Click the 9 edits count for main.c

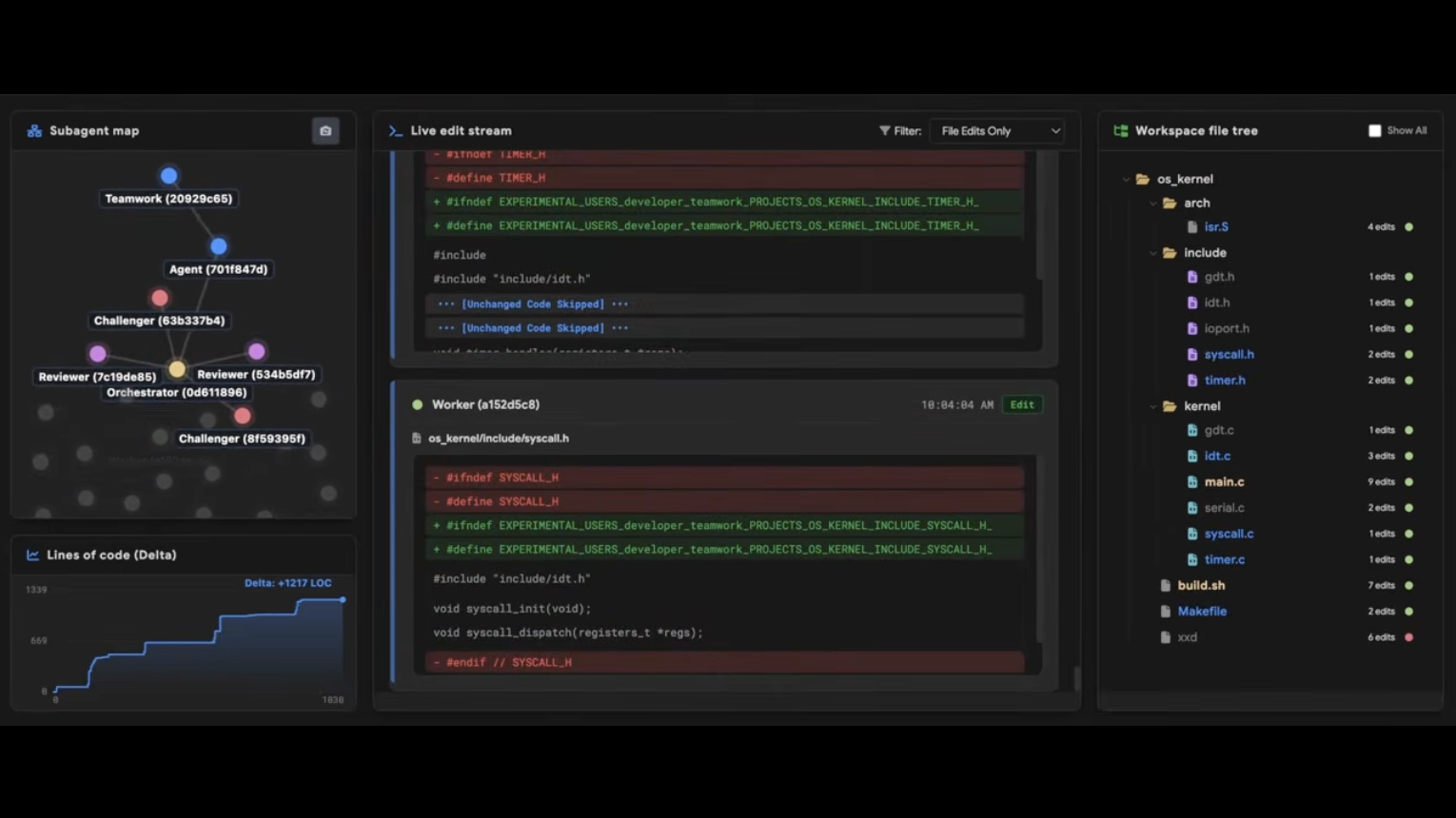pos(1381,482)
